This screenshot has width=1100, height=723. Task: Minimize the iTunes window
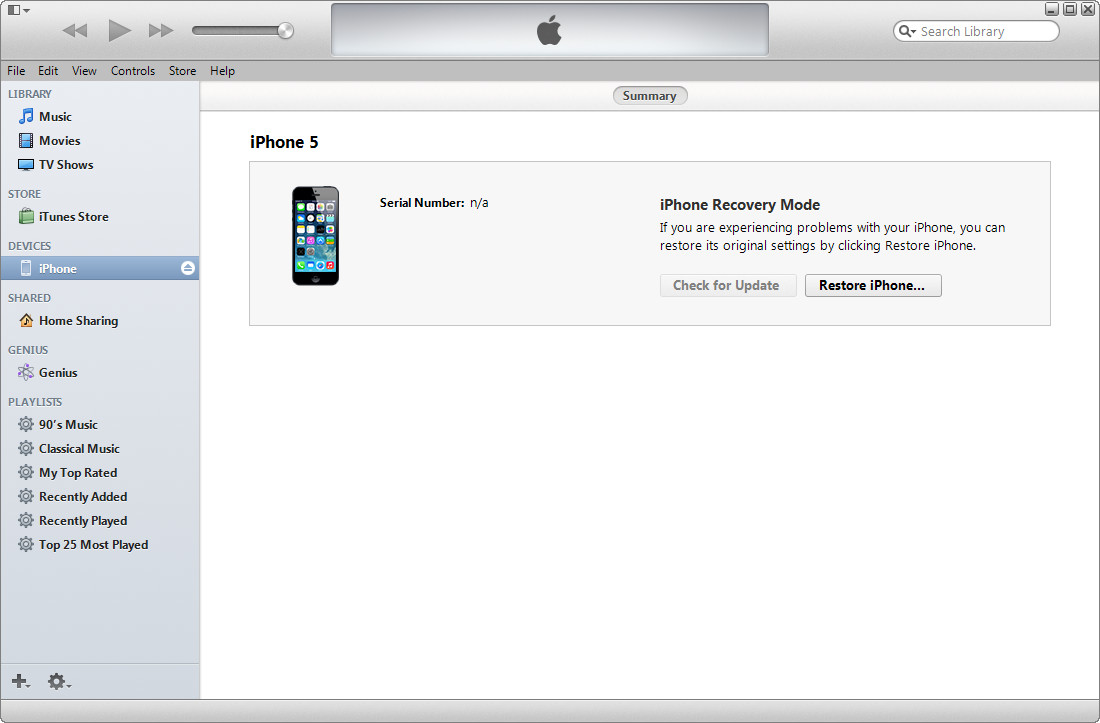[x=1052, y=9]
